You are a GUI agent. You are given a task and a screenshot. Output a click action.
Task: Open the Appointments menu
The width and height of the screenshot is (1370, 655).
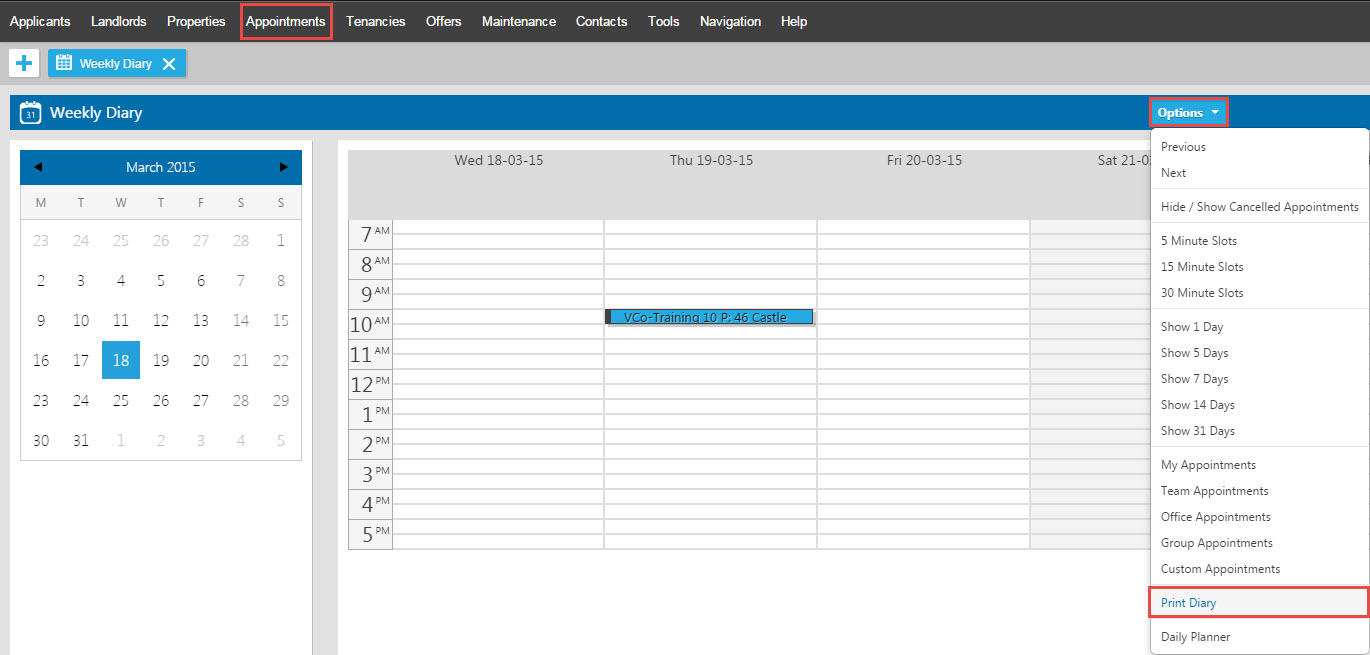285,21
